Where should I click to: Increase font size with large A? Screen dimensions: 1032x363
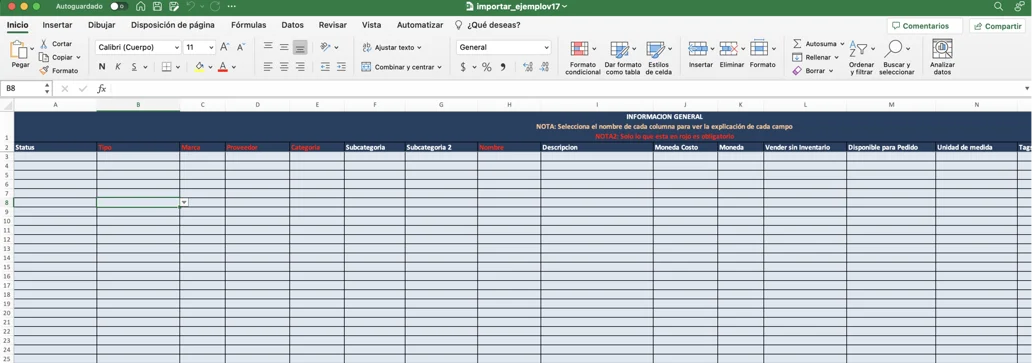pyautogui.click(x=224, y=47)
